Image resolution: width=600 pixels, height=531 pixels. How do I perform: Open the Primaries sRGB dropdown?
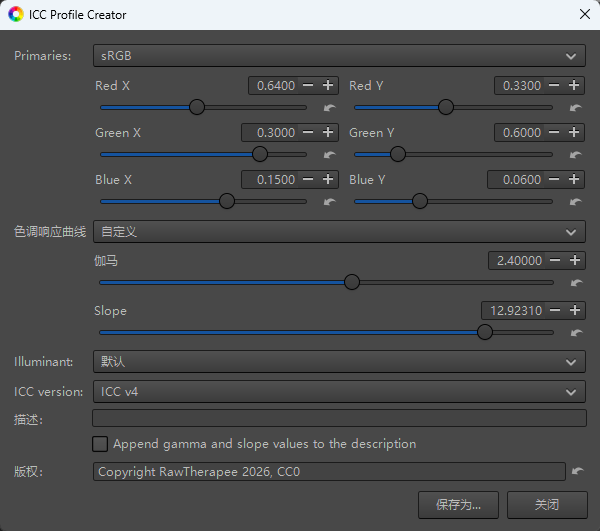coord(339,56)
